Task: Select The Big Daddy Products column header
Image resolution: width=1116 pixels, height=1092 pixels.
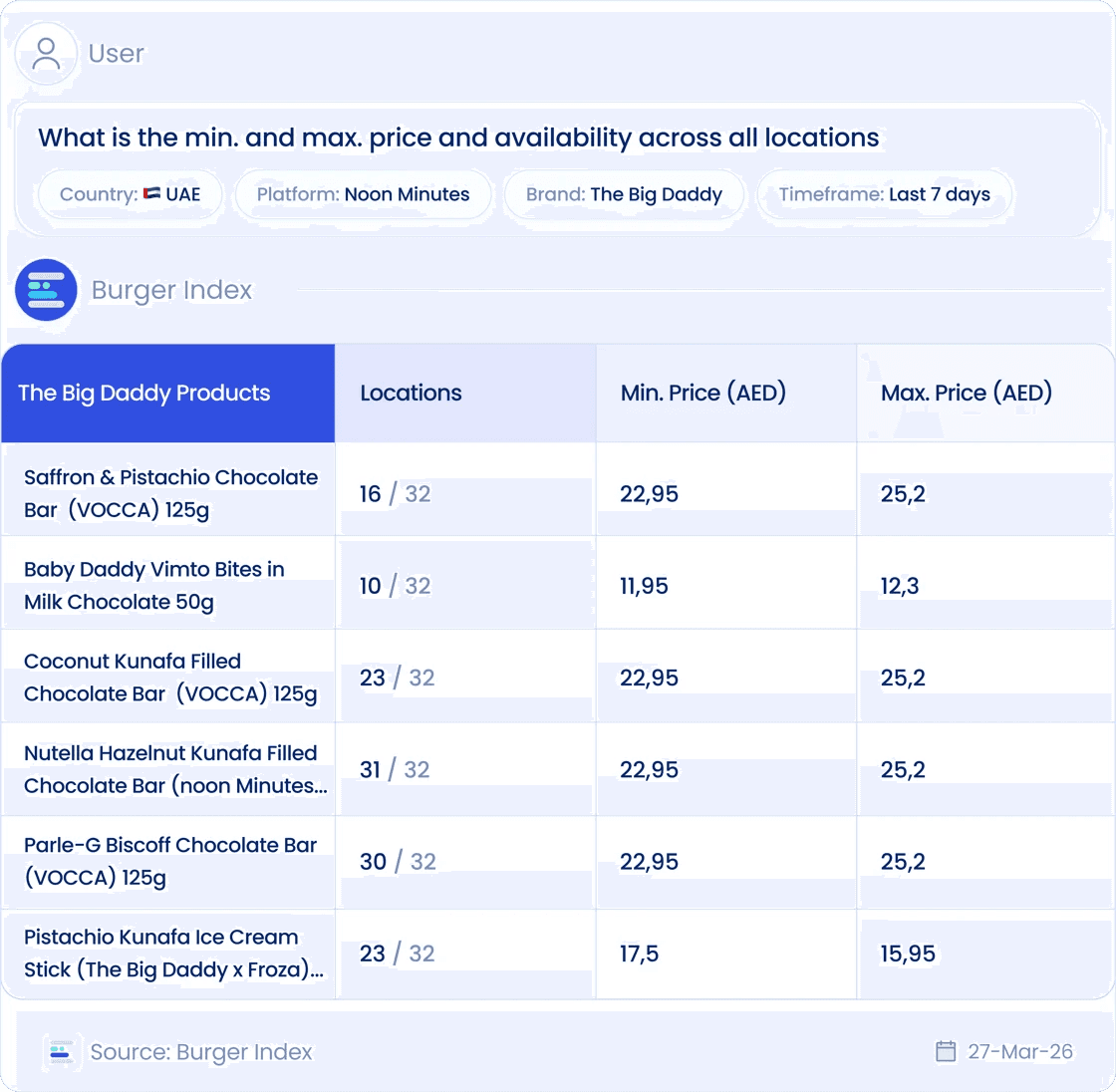Action: [168, 393]
